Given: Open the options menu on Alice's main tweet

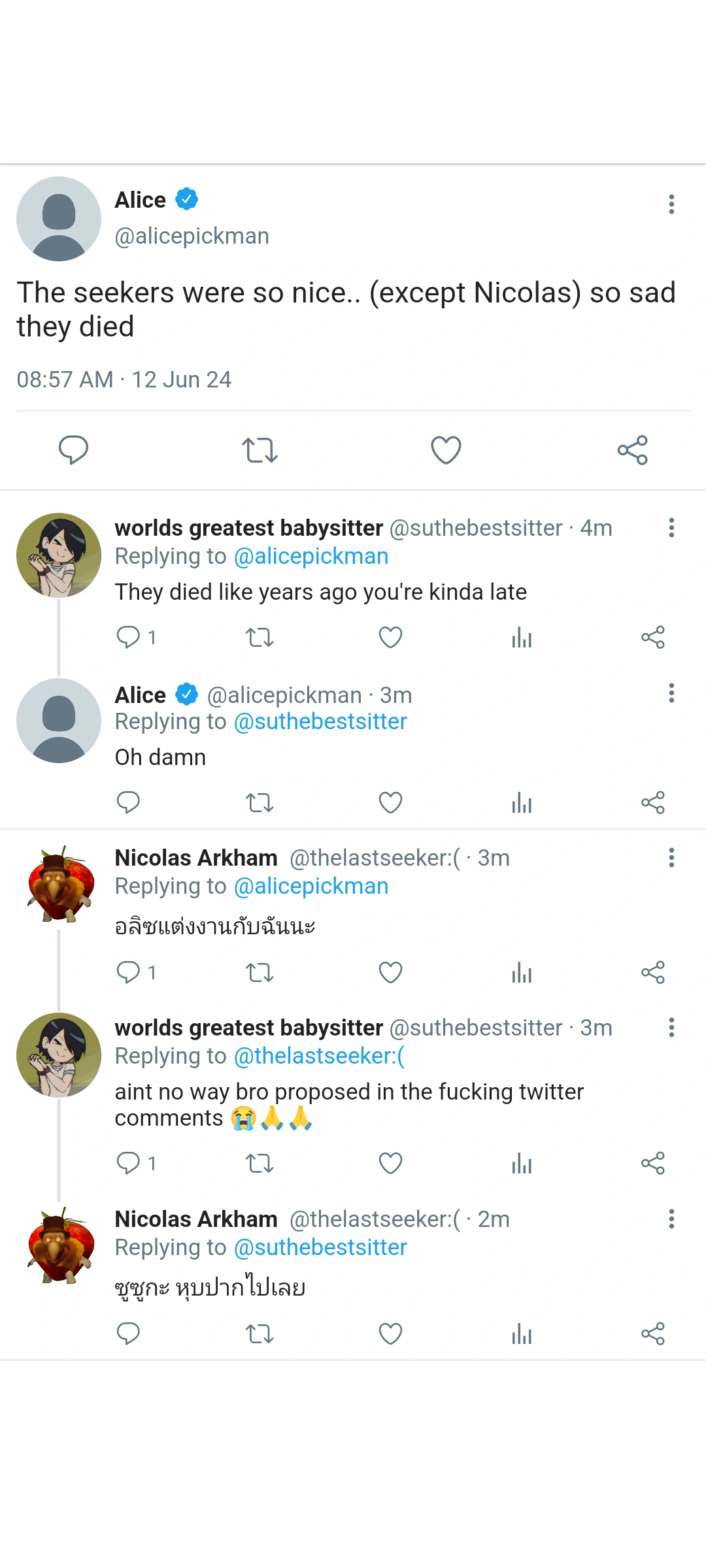Looking at the screenshot, I should click(671, 204).
